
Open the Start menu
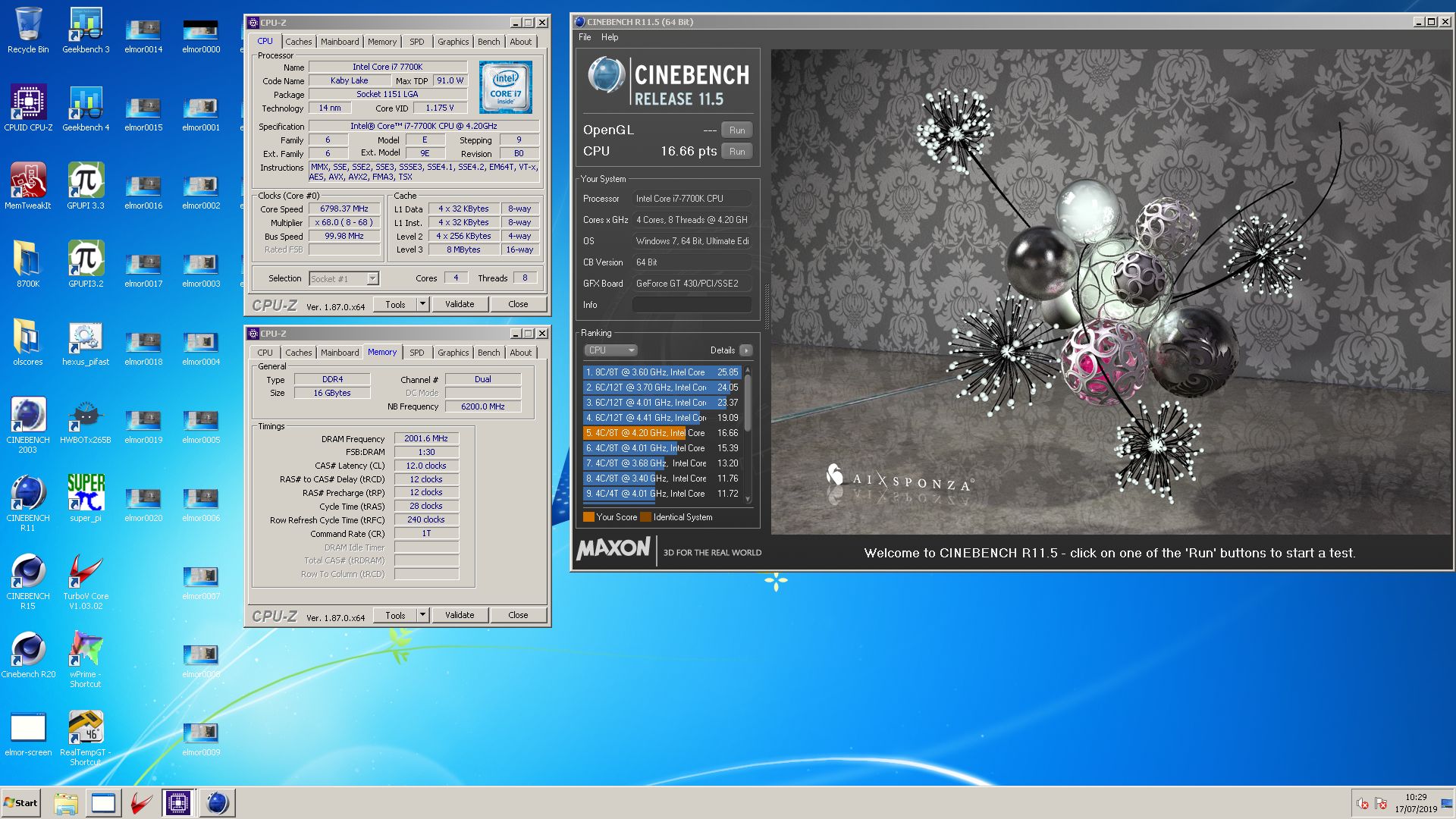(21, 803)
